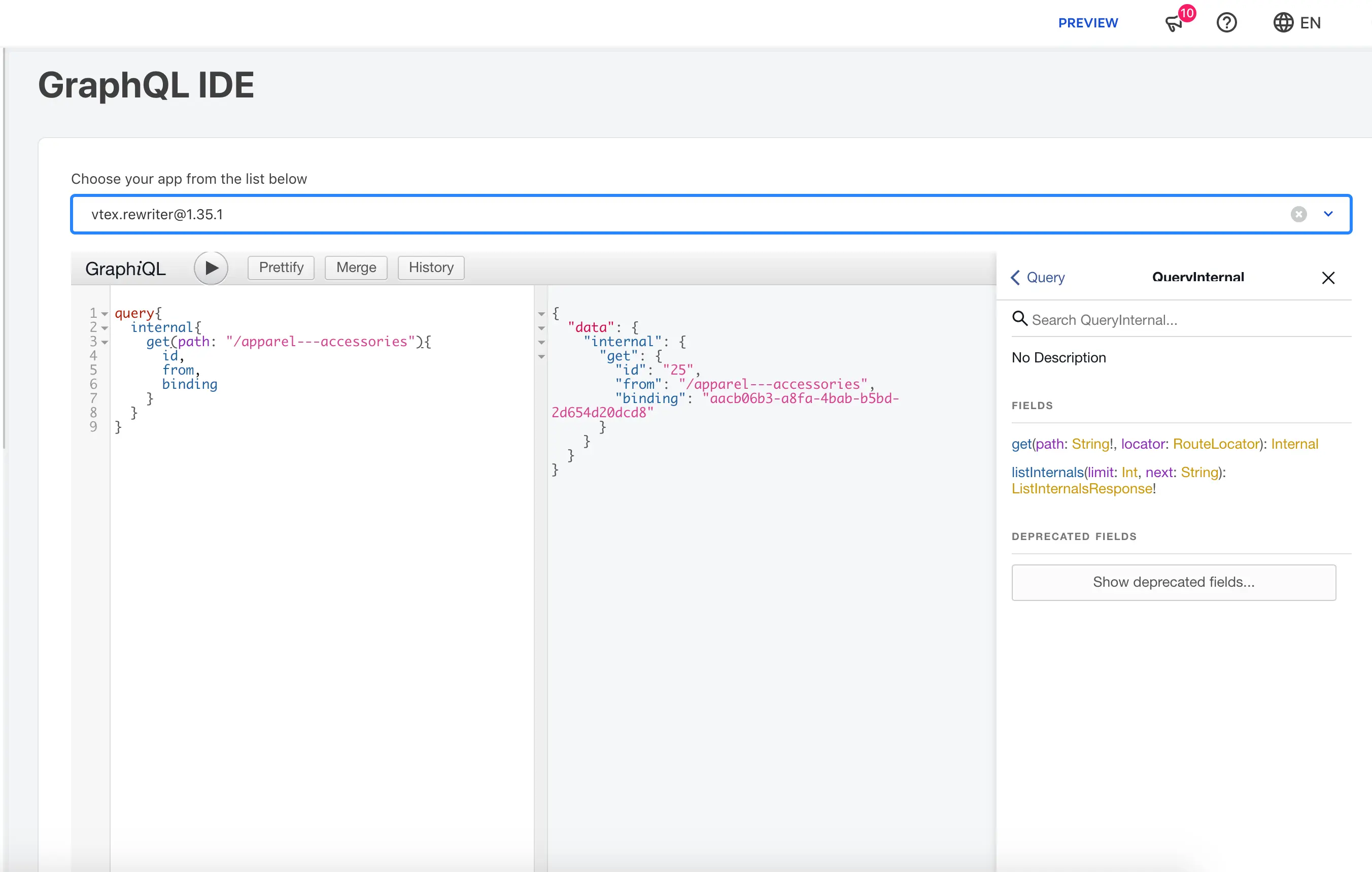Open the announcements megaphone icon

point(1174,23)
